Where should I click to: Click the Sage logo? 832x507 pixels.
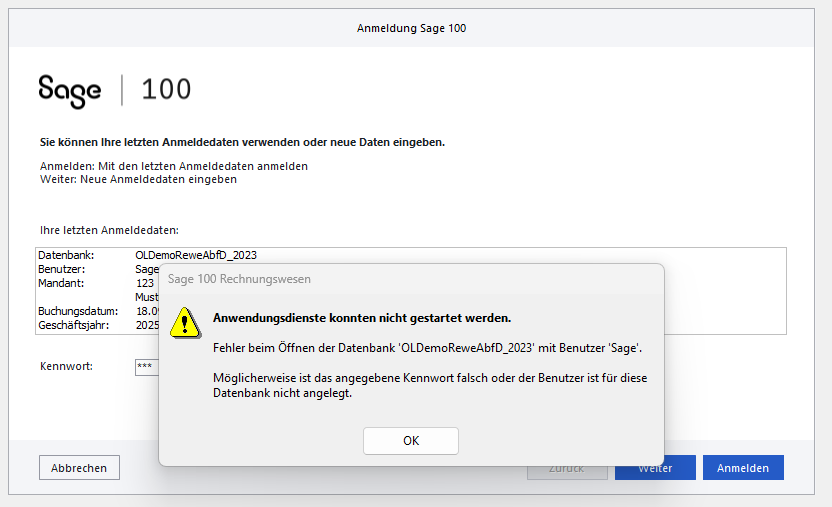pyautogui.click(x=70, y=90)
